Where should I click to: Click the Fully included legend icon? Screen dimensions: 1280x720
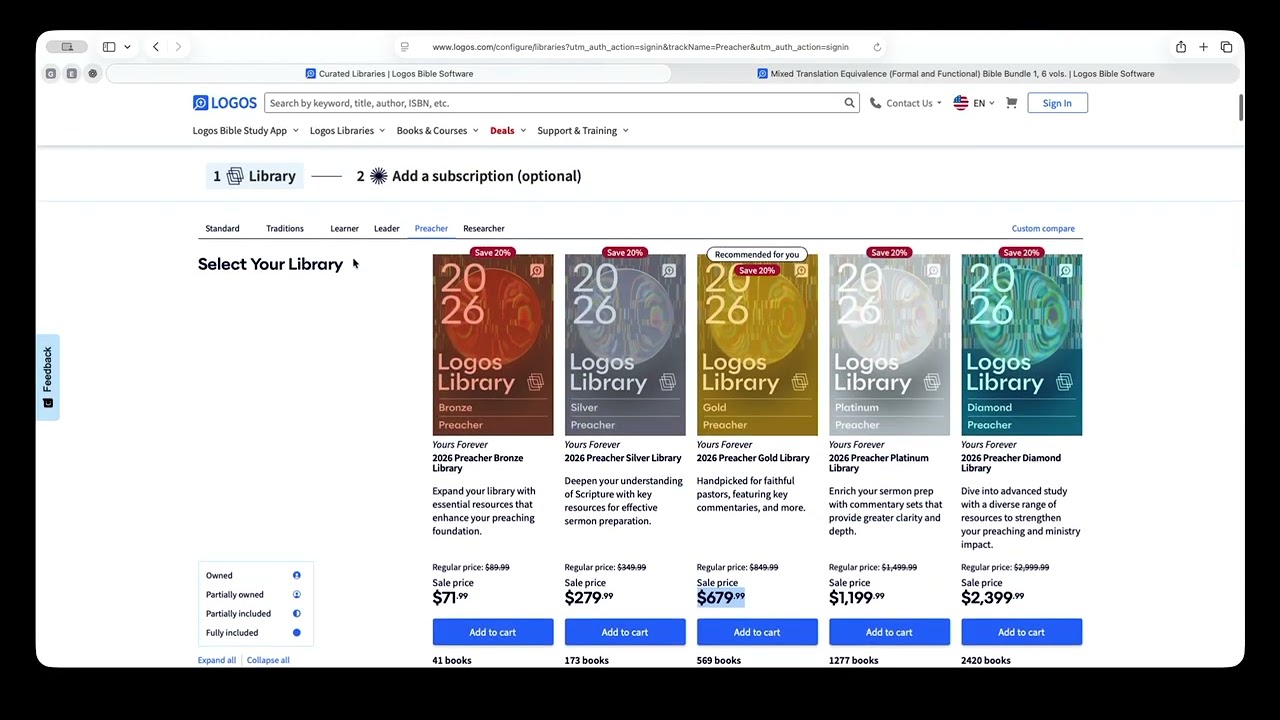(296, 632)
